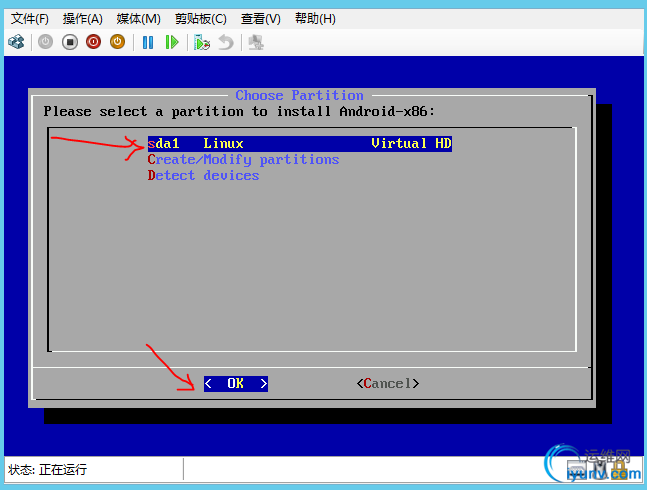Select the sda1 Linux Virtual HD partition
The height and width of the screenshot is (490, 647).
coord(300,144)
